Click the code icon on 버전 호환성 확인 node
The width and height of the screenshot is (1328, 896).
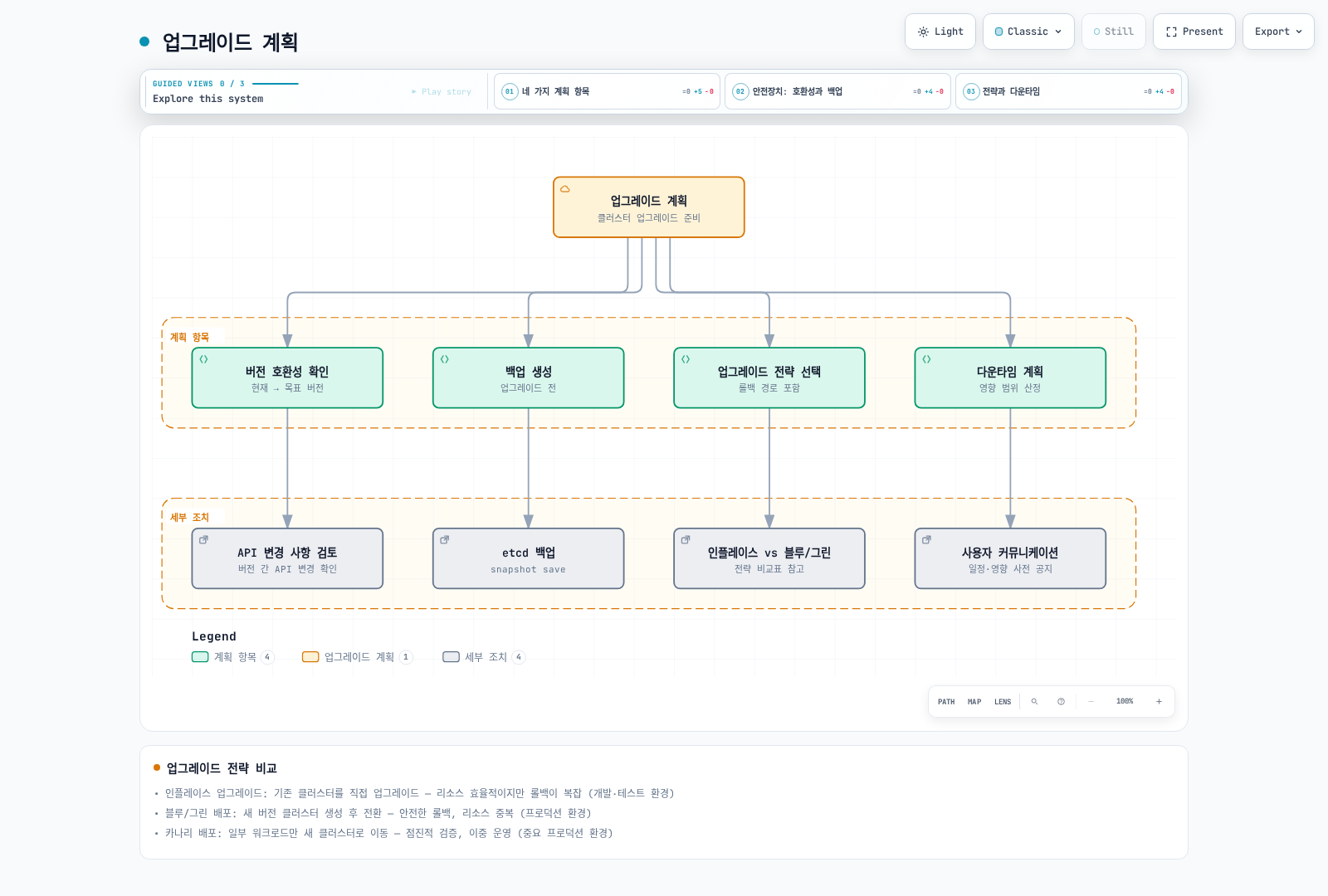pos(203,359)
